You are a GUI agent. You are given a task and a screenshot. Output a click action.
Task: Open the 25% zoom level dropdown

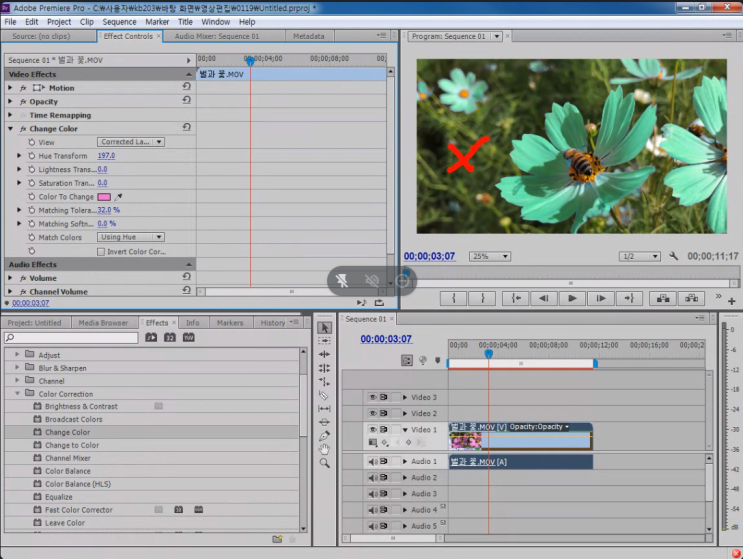coord(489,256)
